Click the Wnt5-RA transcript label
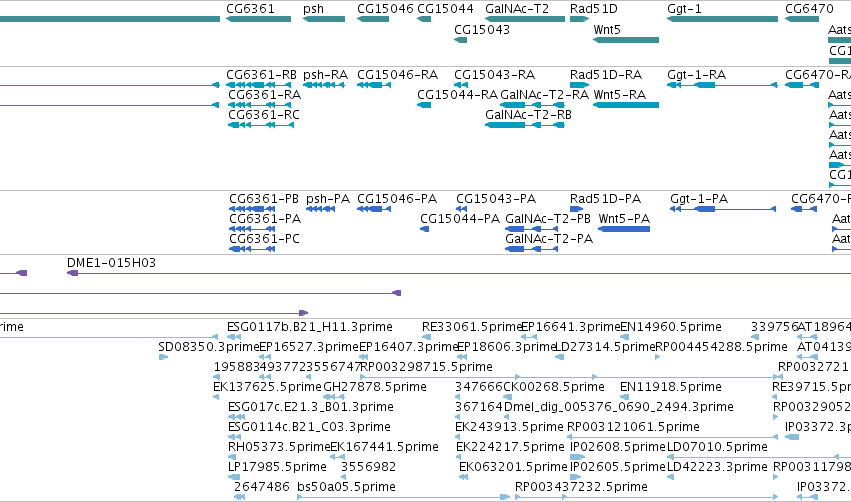Screen dimensions: 851x502 pos(620,94)
